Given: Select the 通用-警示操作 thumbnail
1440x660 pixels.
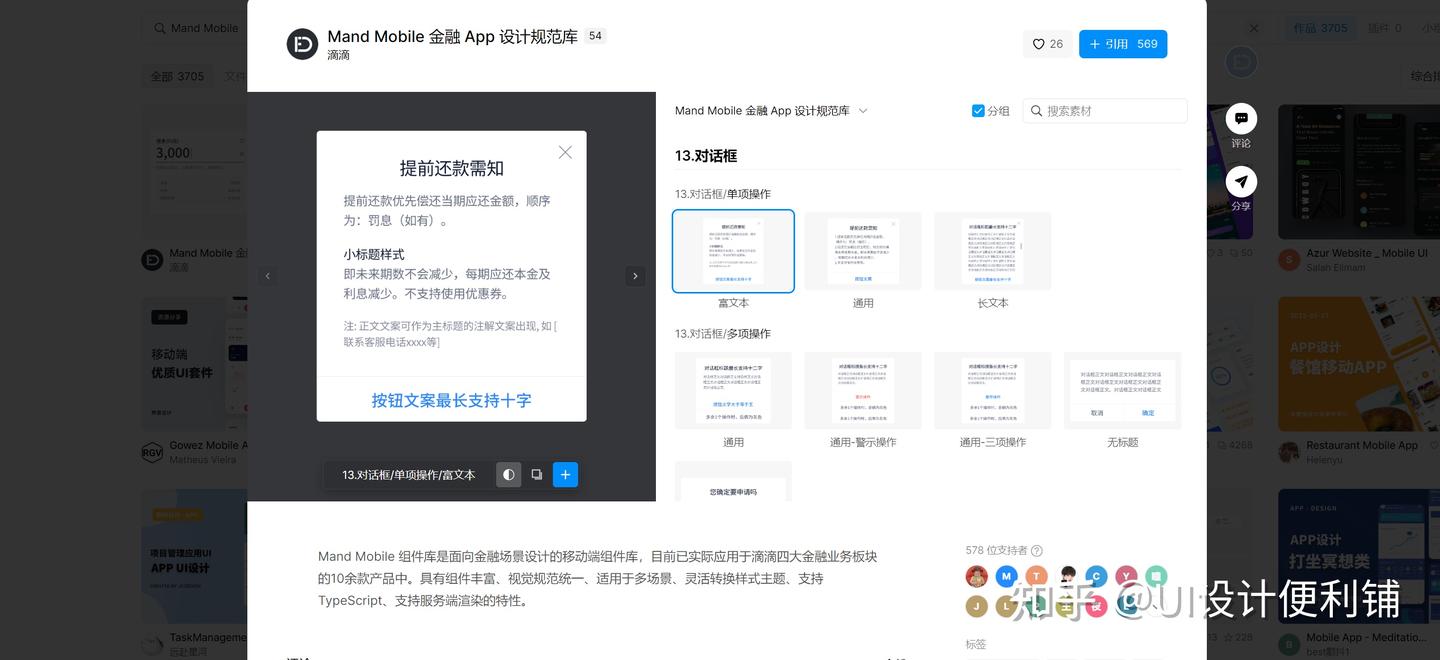Looking at the screenshot, I should click(863, 391).
